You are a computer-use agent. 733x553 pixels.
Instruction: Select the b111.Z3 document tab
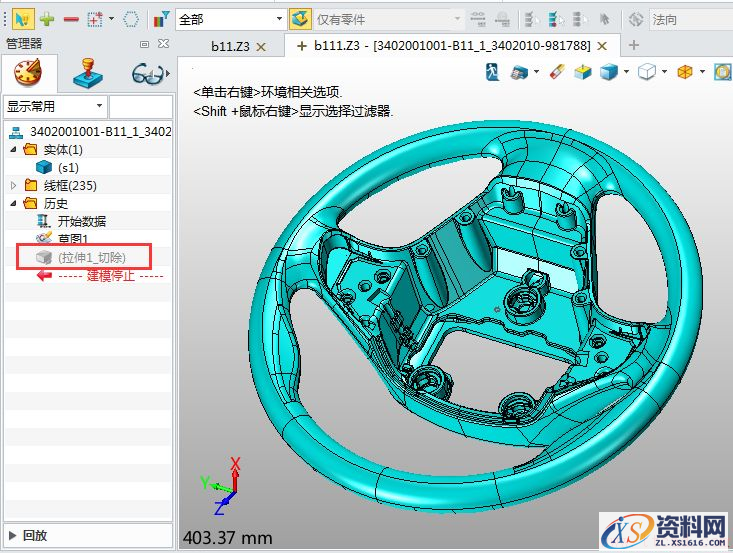click(x=452, y=46)
